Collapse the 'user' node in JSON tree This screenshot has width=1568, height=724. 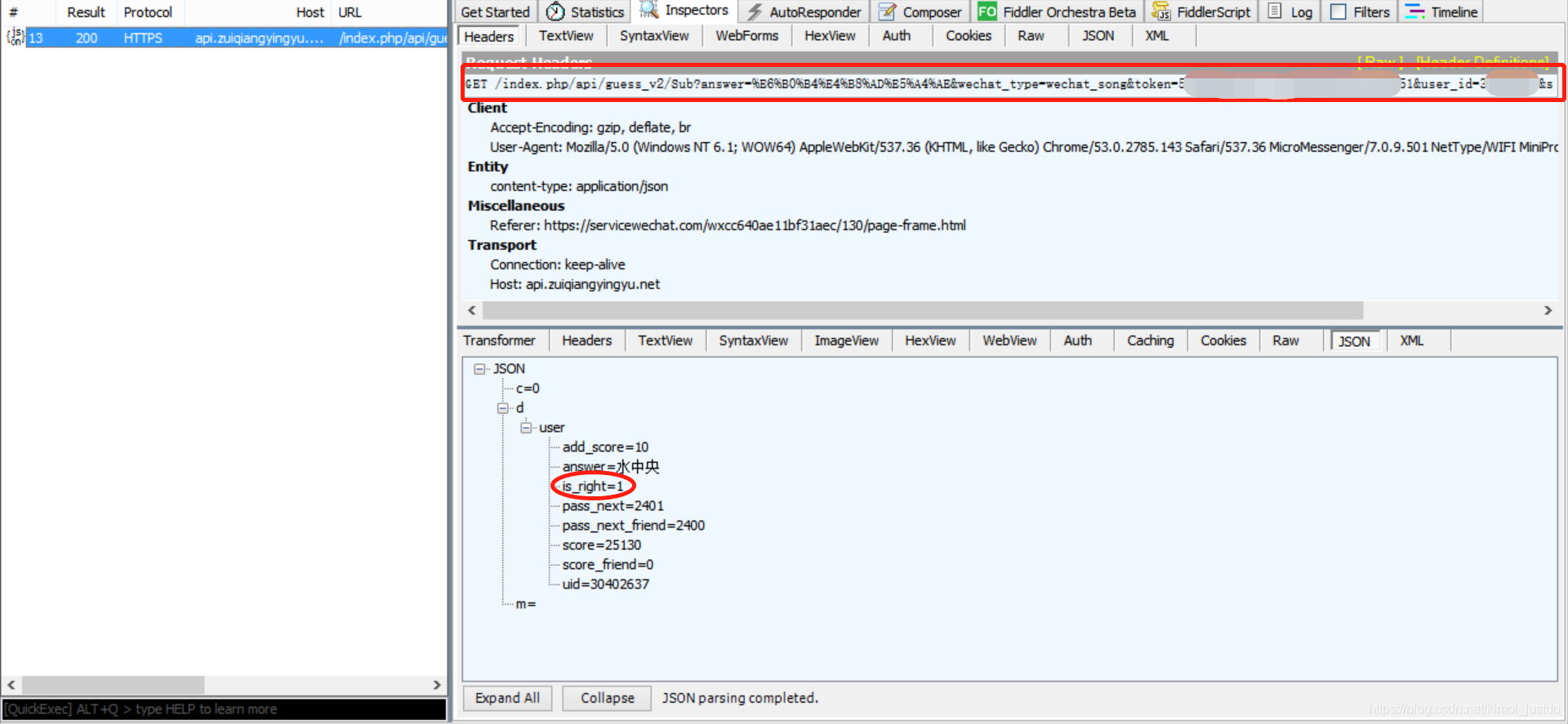click(x=525, y=428)
